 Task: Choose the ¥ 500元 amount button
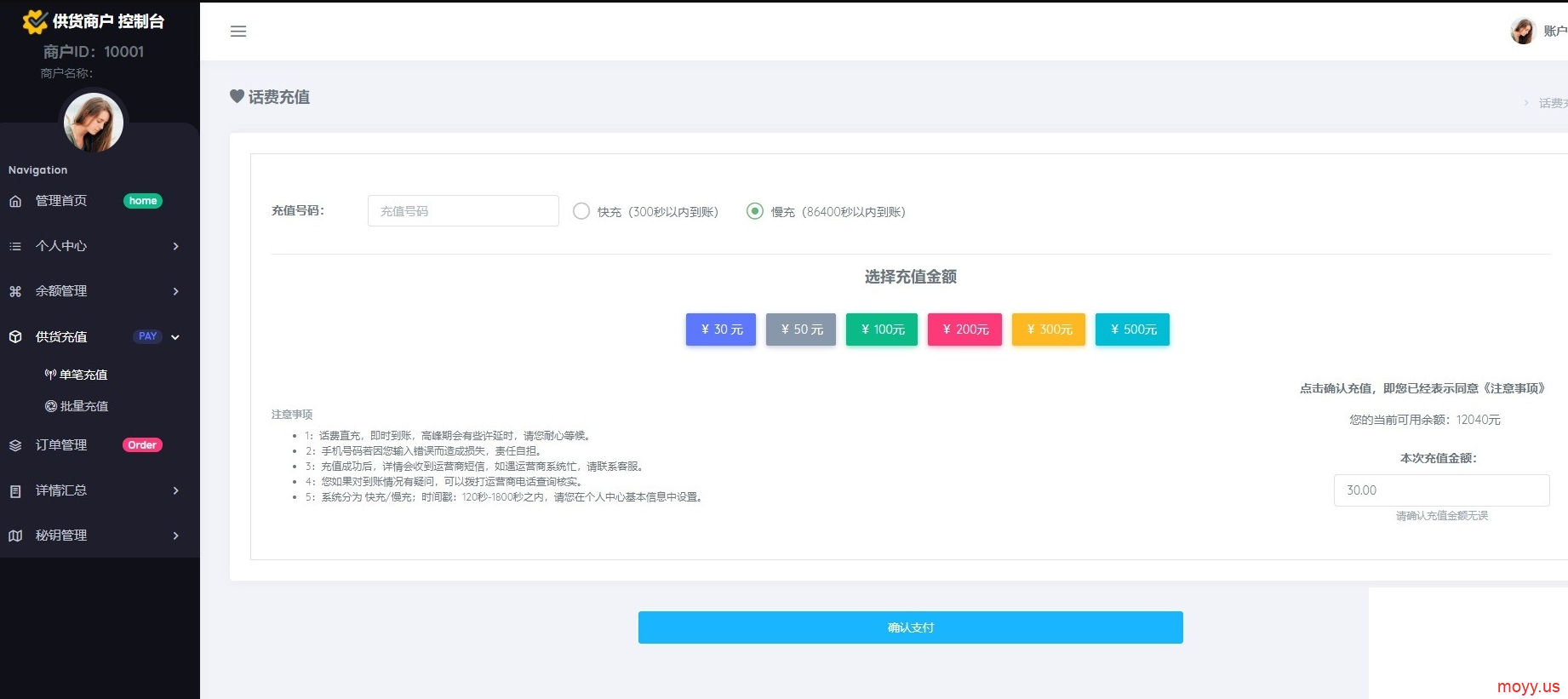[x=1132, y=329]
